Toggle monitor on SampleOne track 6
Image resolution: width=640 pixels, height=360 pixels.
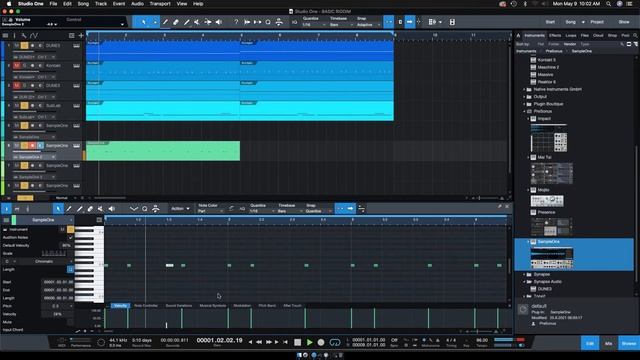40,146
